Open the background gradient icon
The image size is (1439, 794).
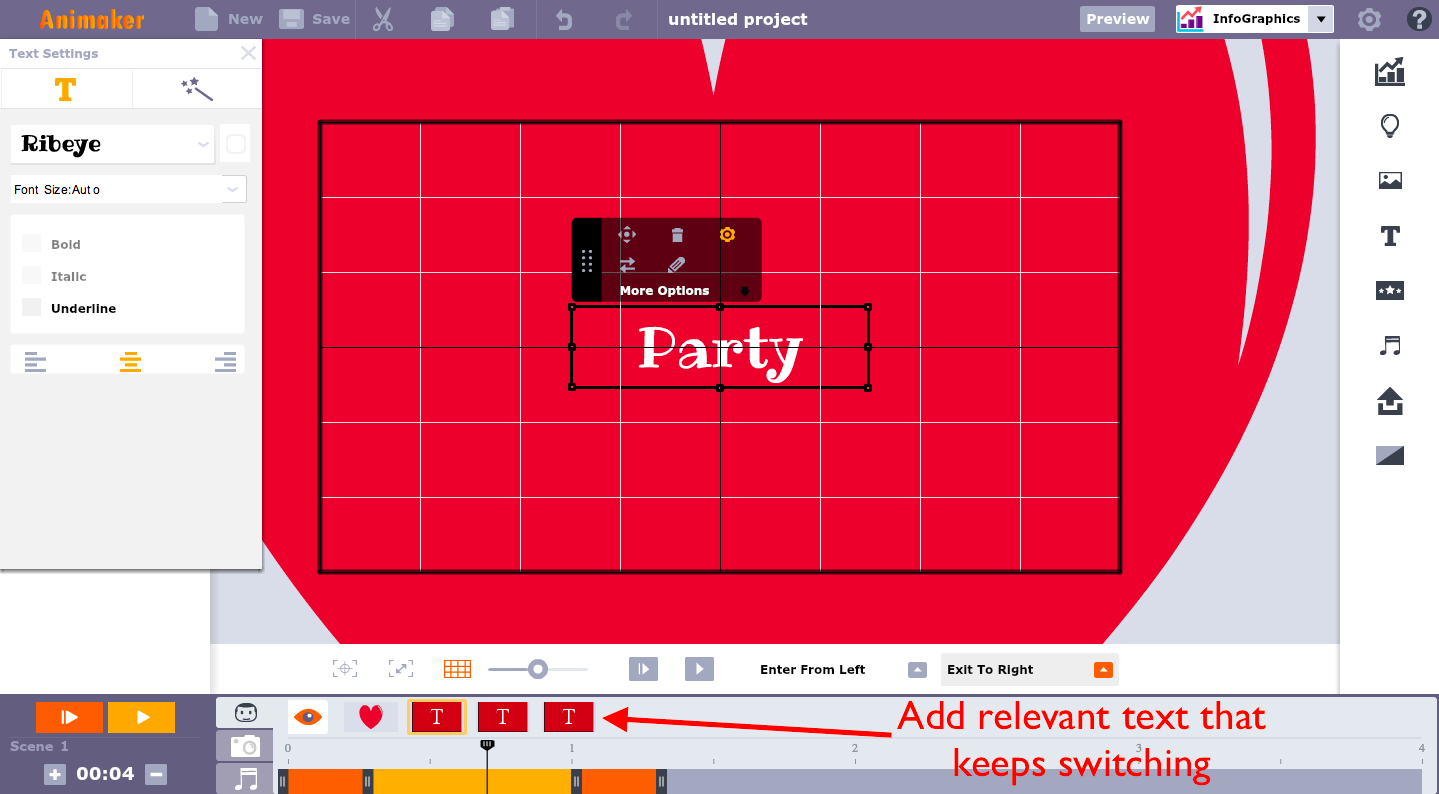click(1389, 456)
